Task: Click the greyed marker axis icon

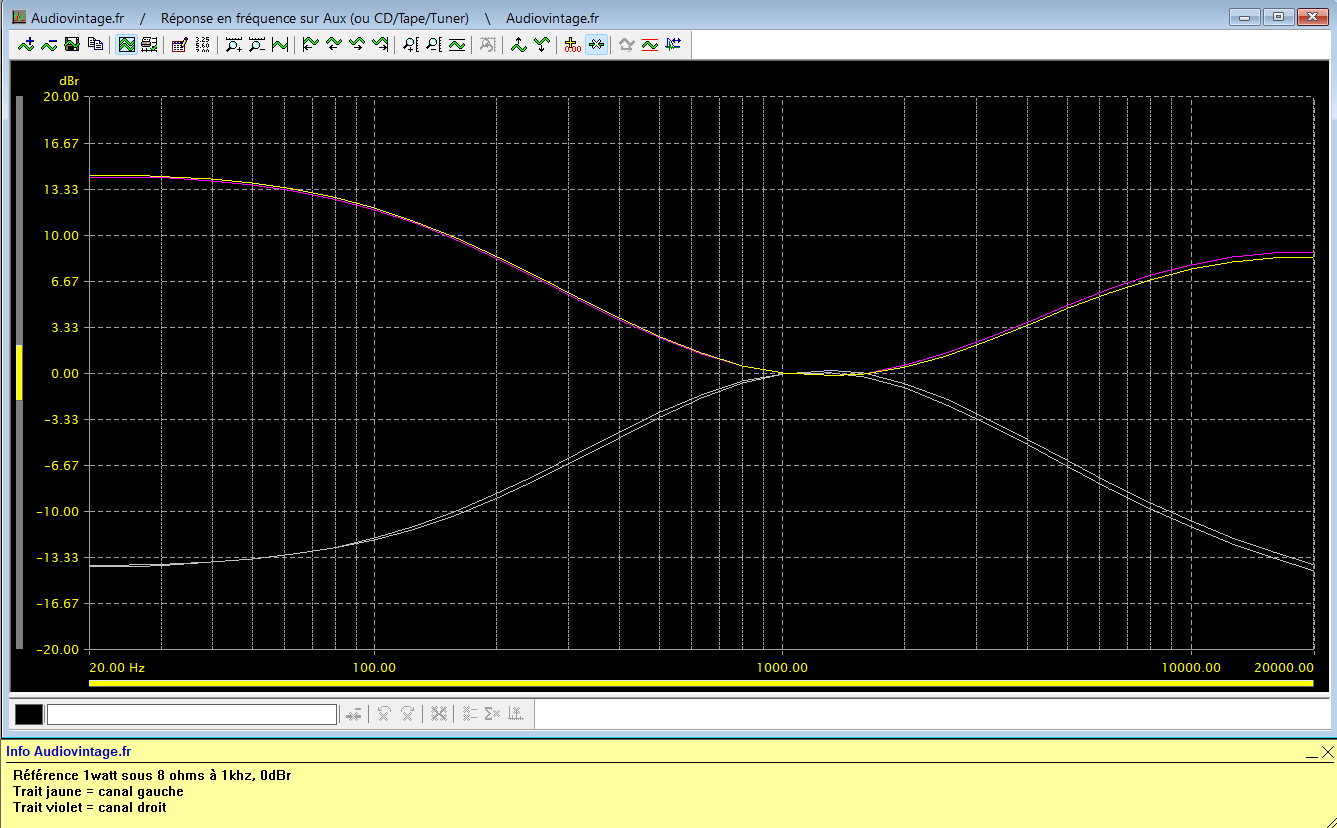Action: (516, 714)
